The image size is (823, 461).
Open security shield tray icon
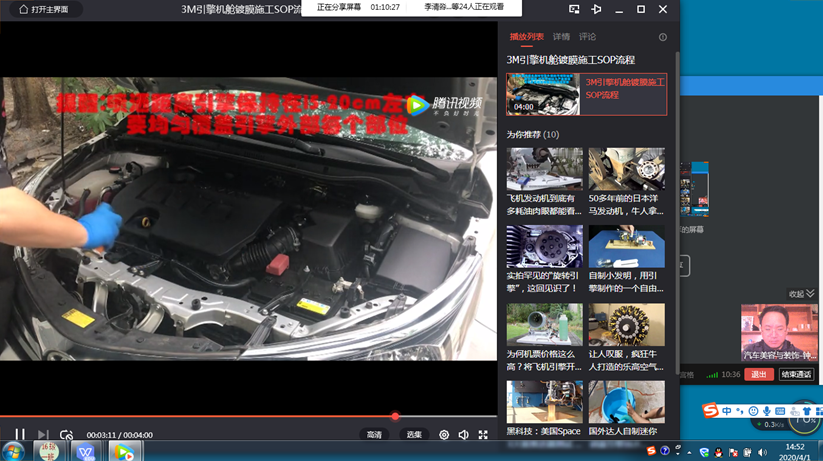[704, 452]
